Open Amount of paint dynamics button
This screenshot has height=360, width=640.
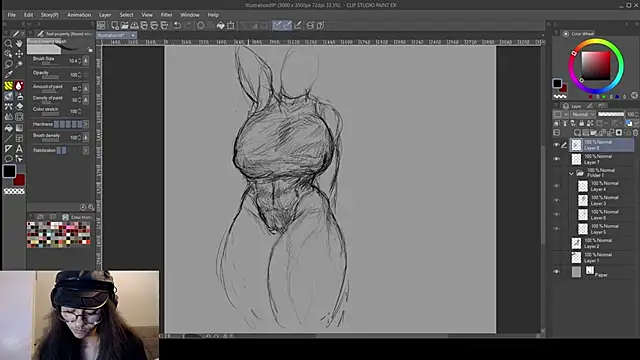(86, 88)
